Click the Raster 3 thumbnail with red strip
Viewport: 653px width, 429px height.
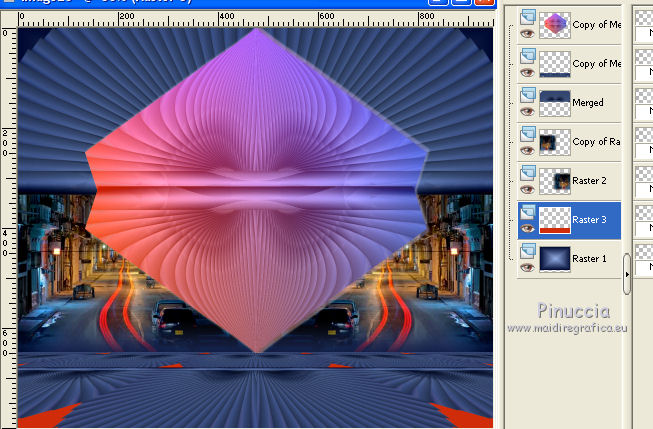[x=555, y=220]
